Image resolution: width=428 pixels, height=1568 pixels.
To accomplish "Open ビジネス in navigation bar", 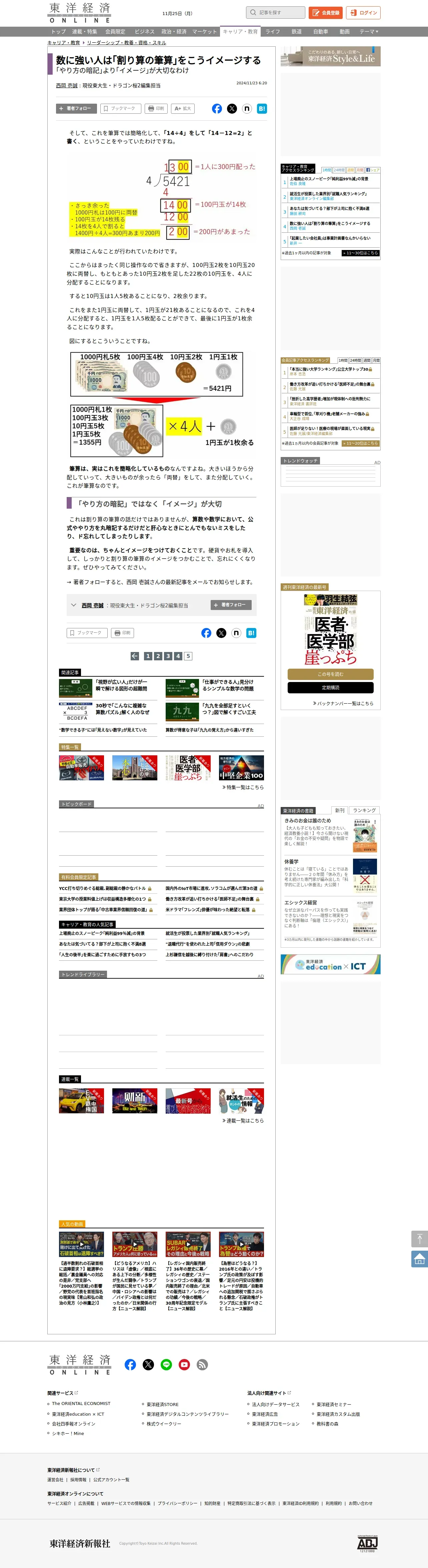I will (x=144, y=32).
